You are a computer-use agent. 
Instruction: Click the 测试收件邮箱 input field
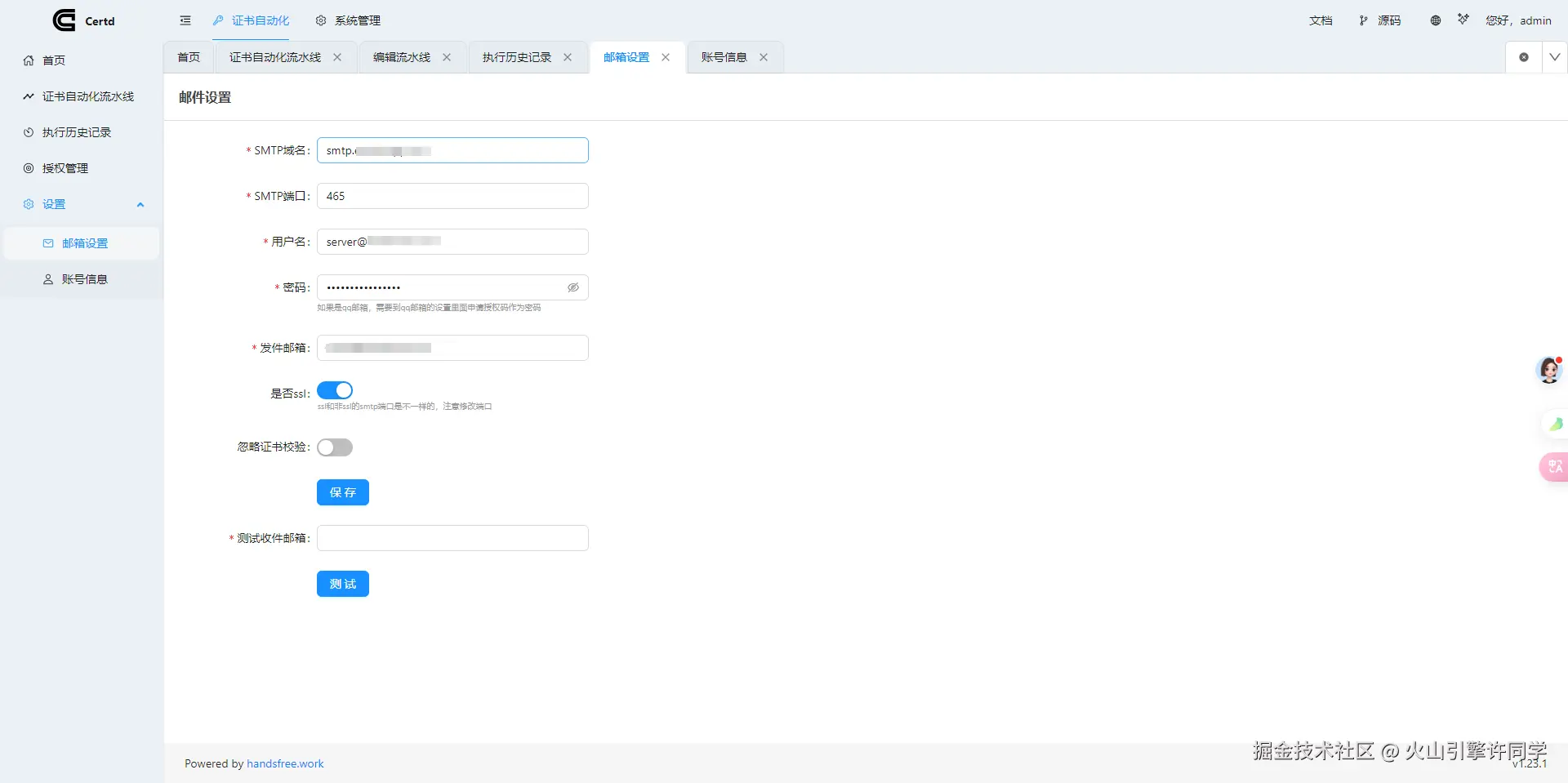point(452,538)
